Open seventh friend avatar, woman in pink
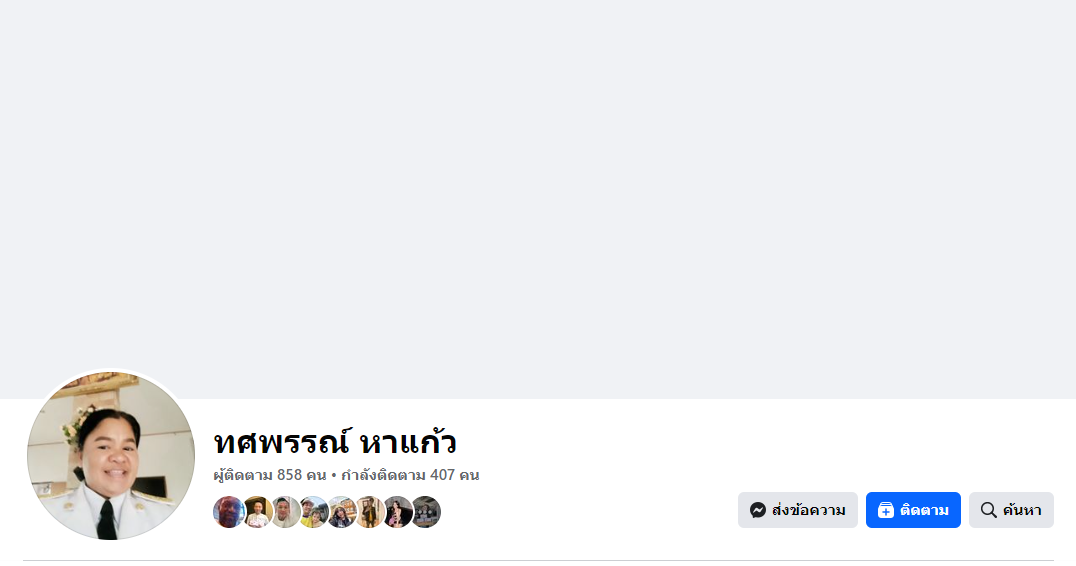1076x566 pixels. pos(398,512)
